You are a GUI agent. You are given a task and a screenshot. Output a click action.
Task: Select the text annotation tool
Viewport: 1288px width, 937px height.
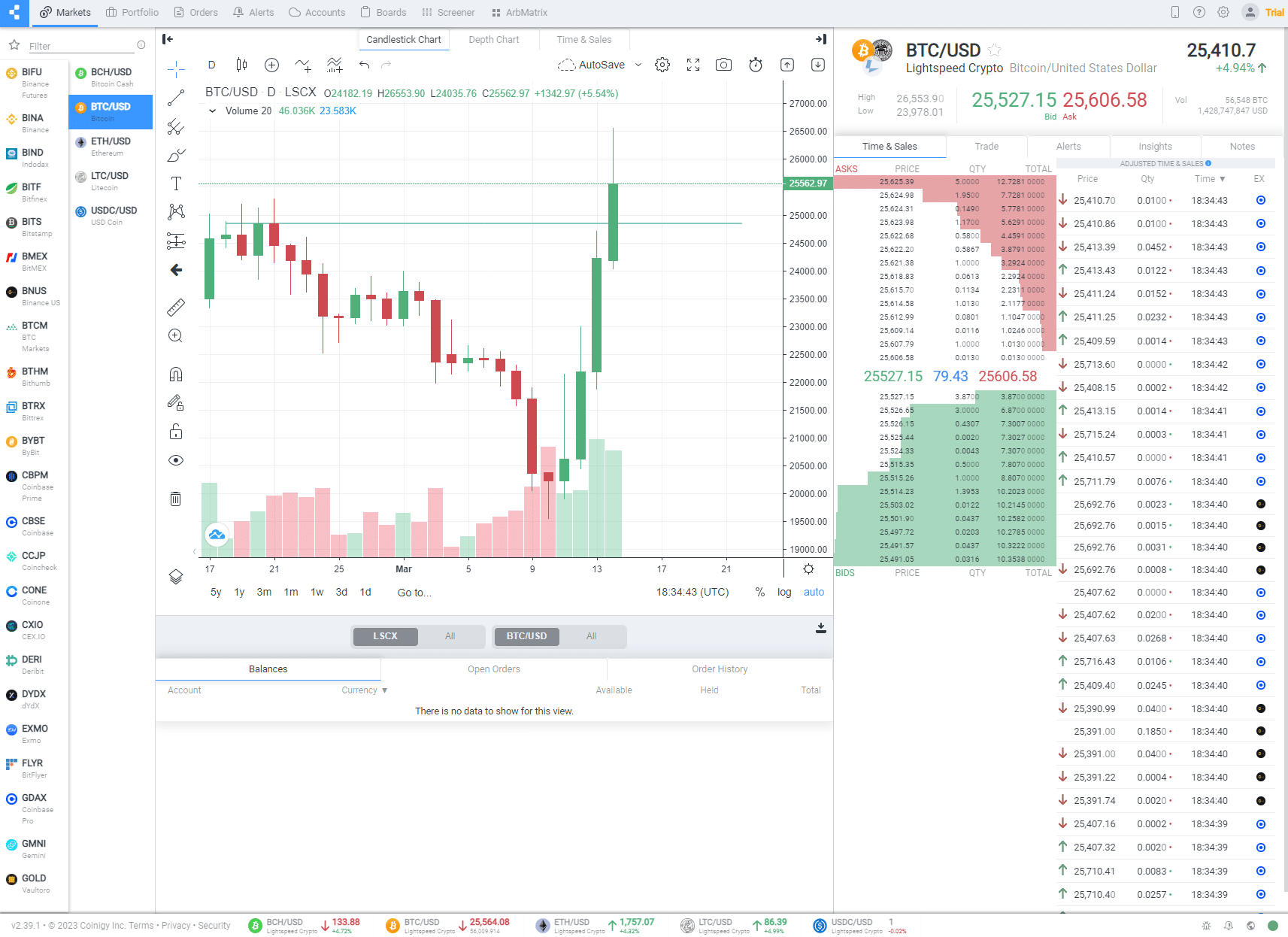[x=176, y=183]
